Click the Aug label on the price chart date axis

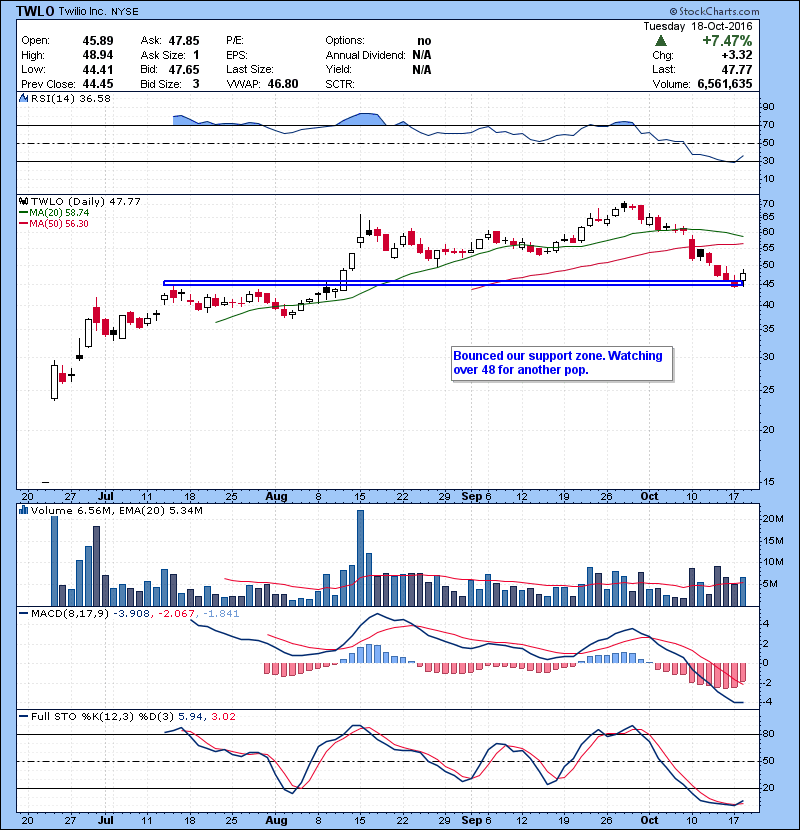coord(276,497)
